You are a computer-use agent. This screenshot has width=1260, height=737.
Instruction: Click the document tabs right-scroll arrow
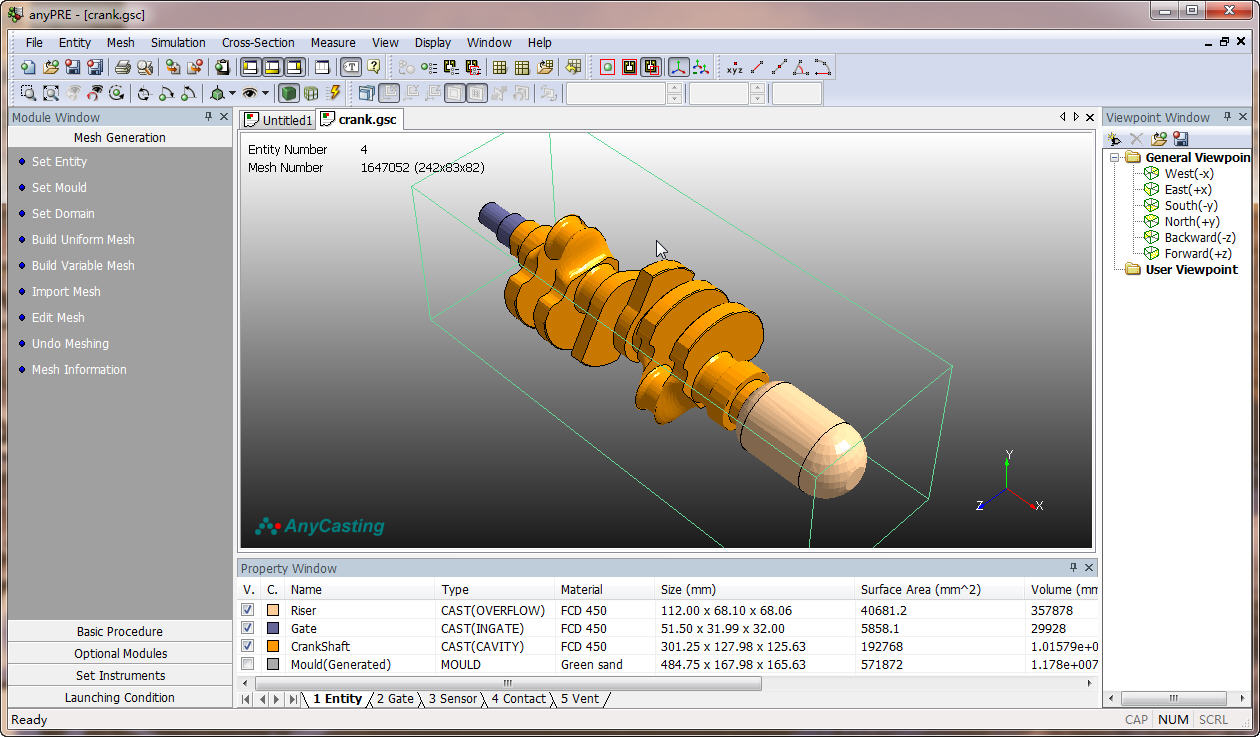(1076, 117)
